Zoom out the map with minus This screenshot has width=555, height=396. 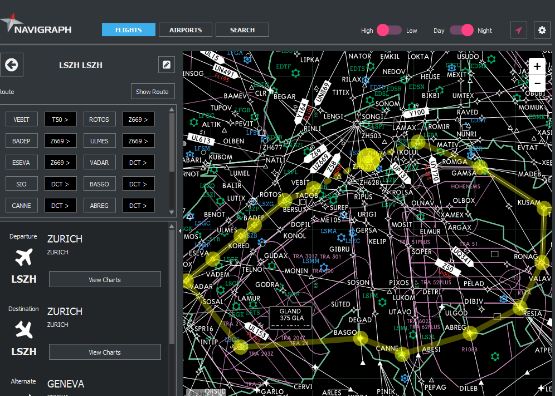pos(537,83)
